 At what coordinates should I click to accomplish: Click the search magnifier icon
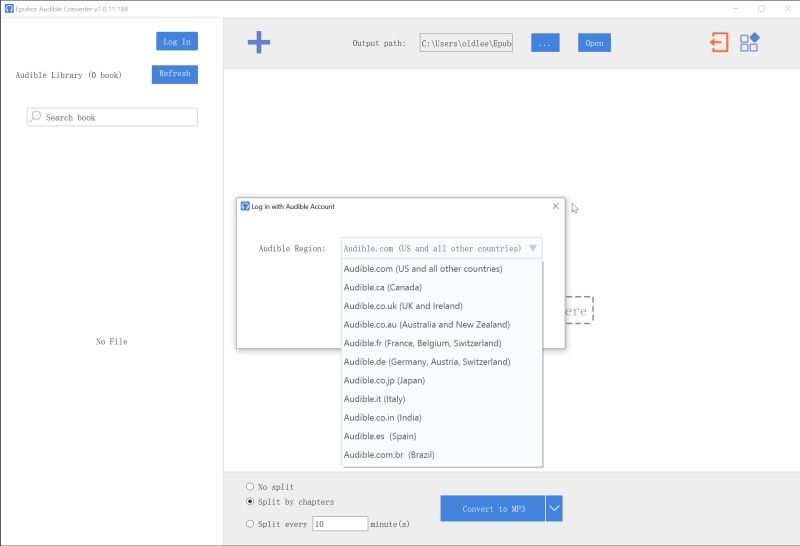click(x=35, y=116)
